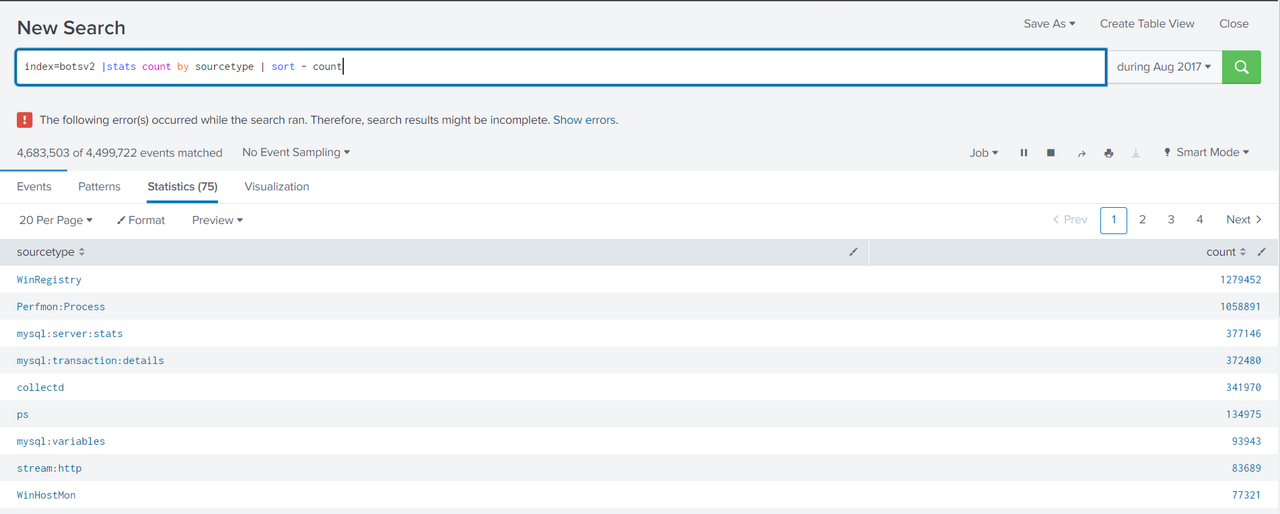Screen dimensions: 1280x514
Task: Click Create Table View
Action: coord(1147,24)
